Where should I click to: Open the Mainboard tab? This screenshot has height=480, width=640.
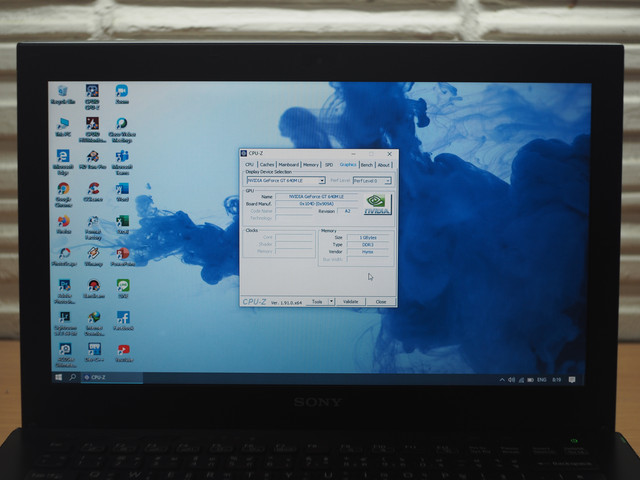click(x=289, y=164)
